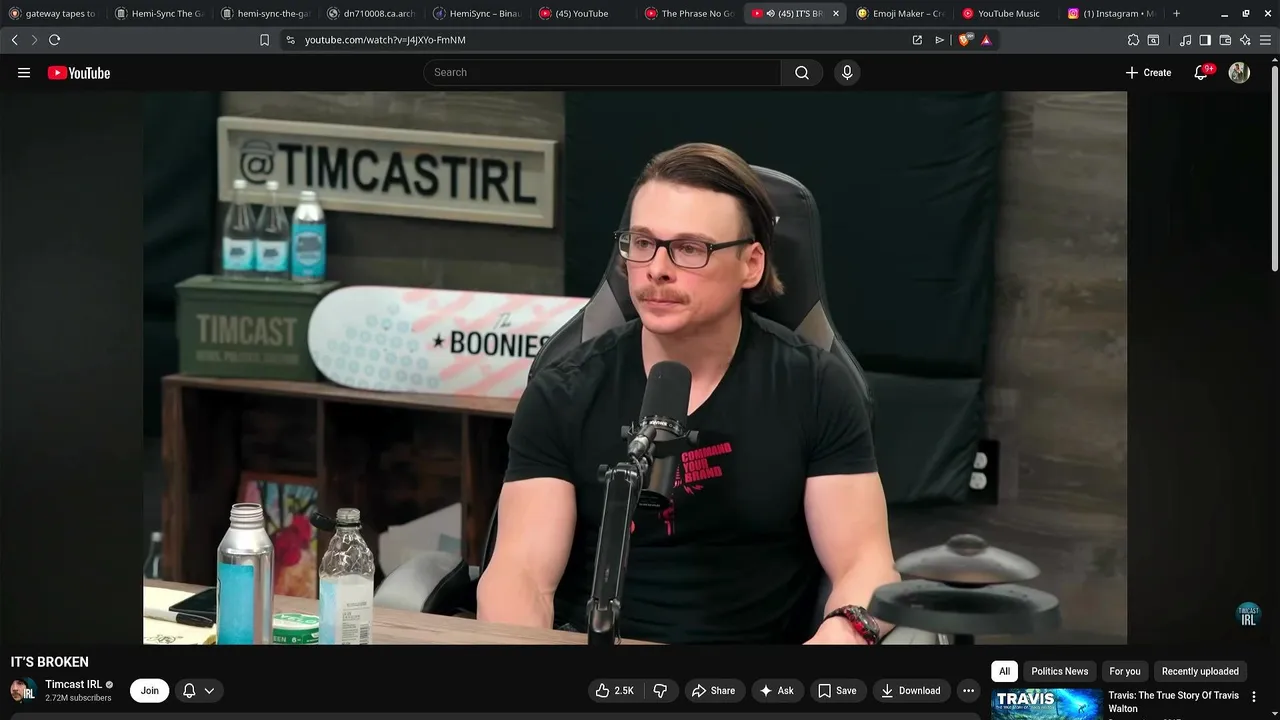The width and height of the screenshot is (1280, 720).
Task: Switch to Emoji Maker tab
Action: click(900, 14)
